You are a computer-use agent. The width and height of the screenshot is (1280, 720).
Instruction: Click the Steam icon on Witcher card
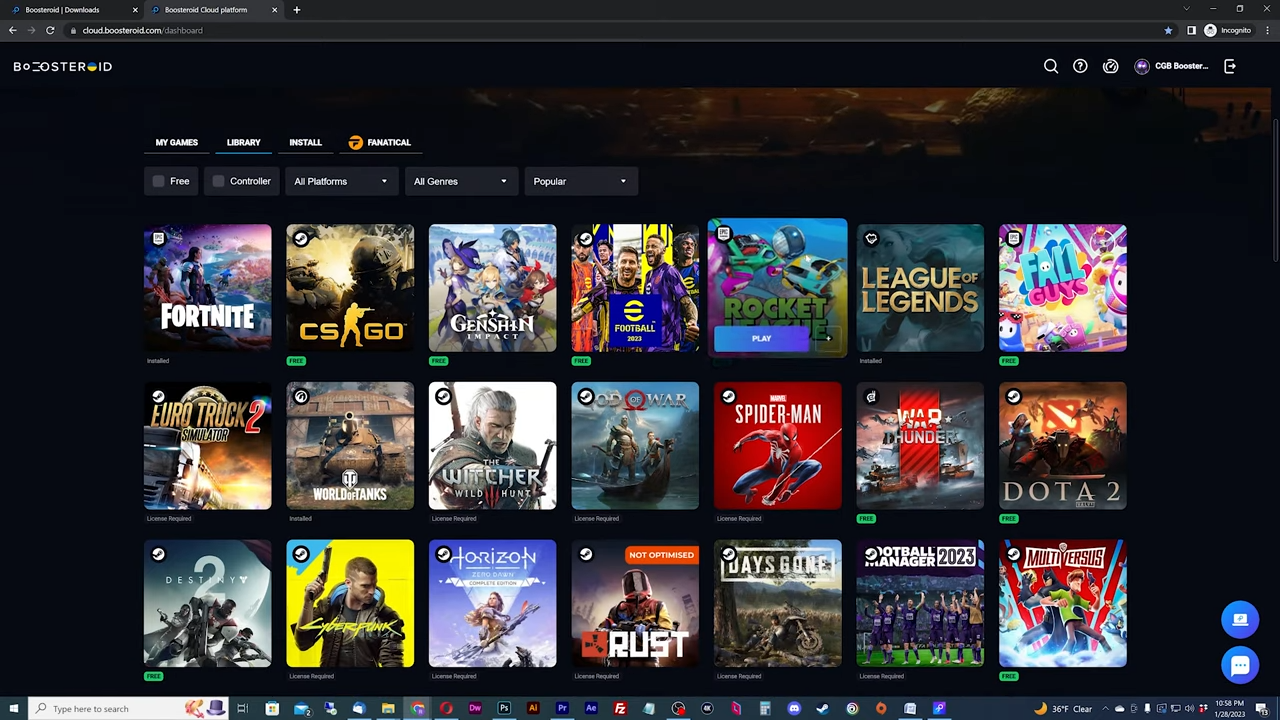tap(443, 397)
